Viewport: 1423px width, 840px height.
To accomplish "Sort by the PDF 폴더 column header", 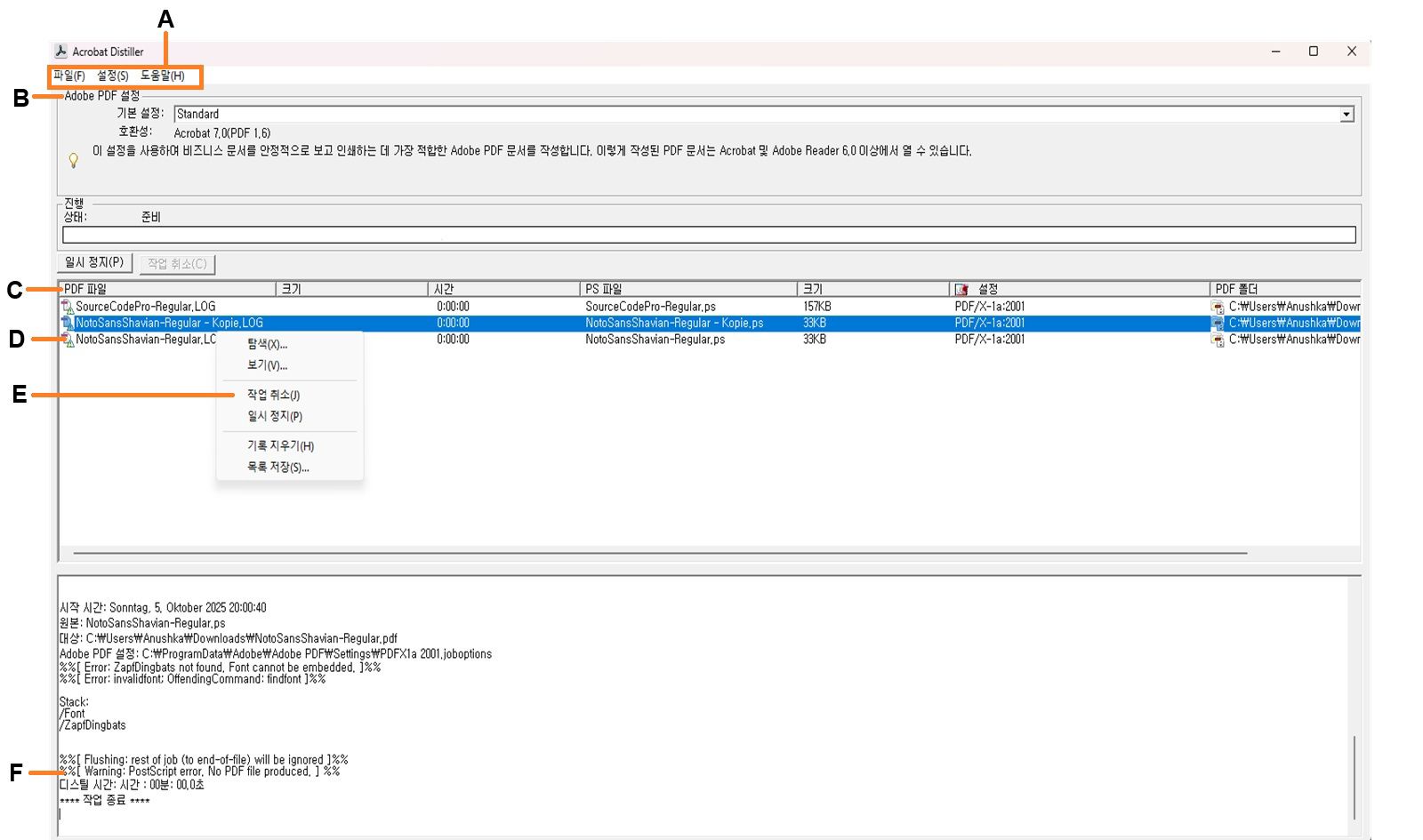I will tap(1285, 290).
